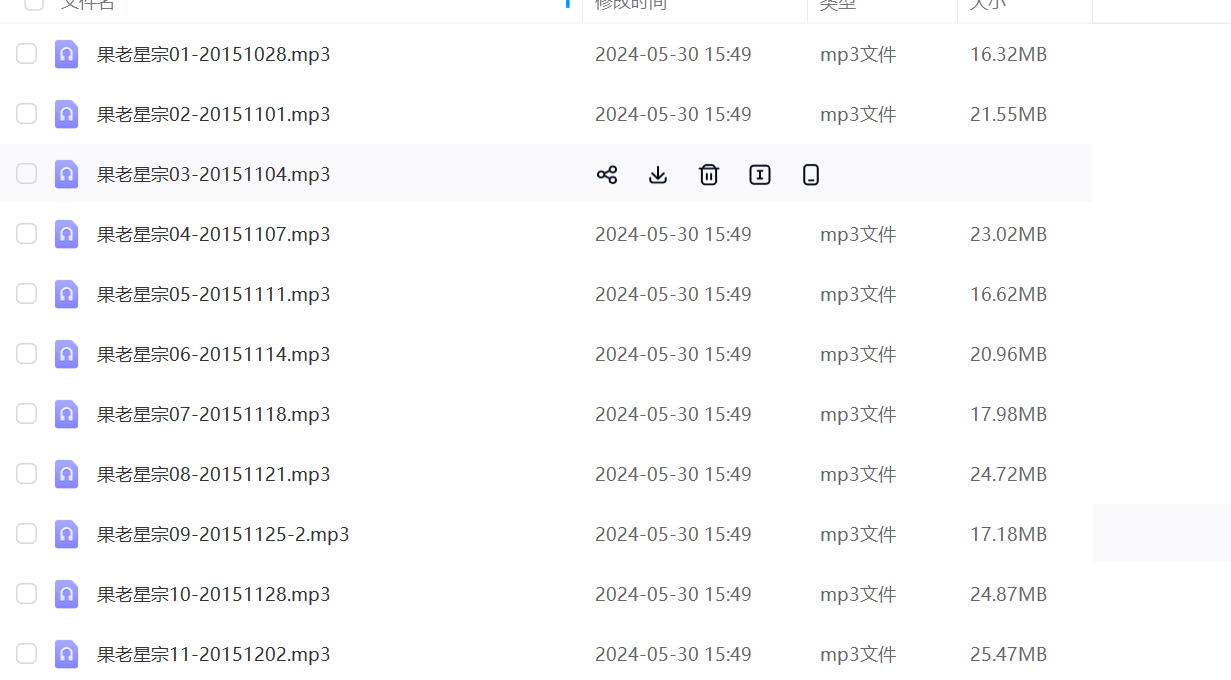The width and height of the screenshot is (1231, 680).
Task: Check the box beside 果老星宗07-20151118.mp3
Action: (x=27, y=414)
